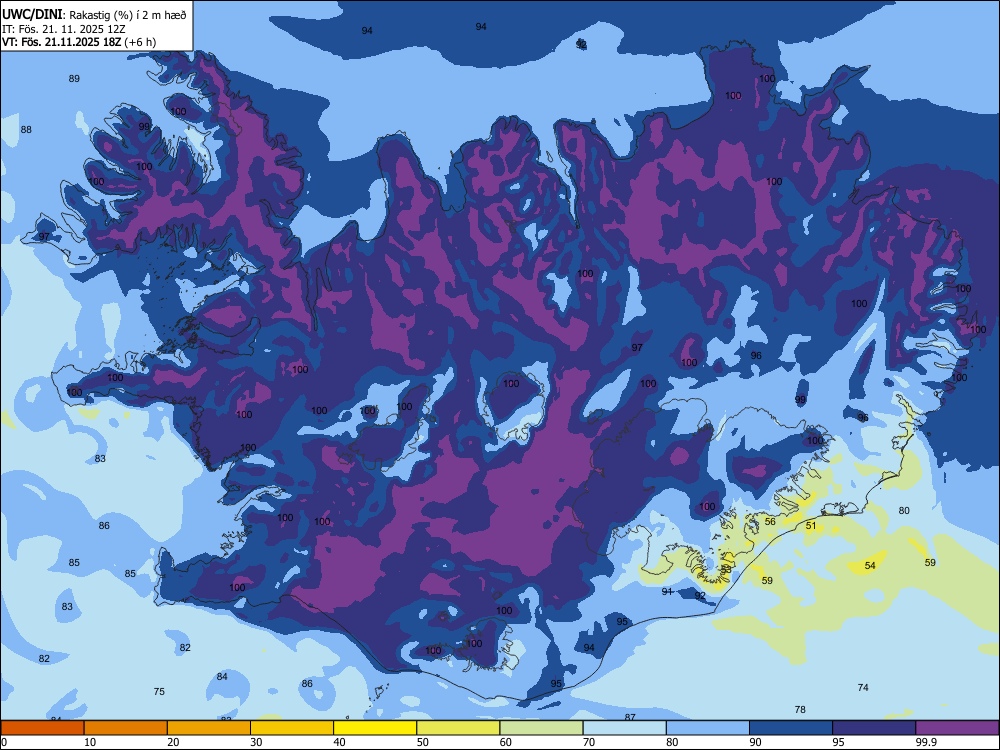This screenshot has height=750, width=1000.
Task: Select the amber 20–30 legend swatch
Action: pos(209,728)
